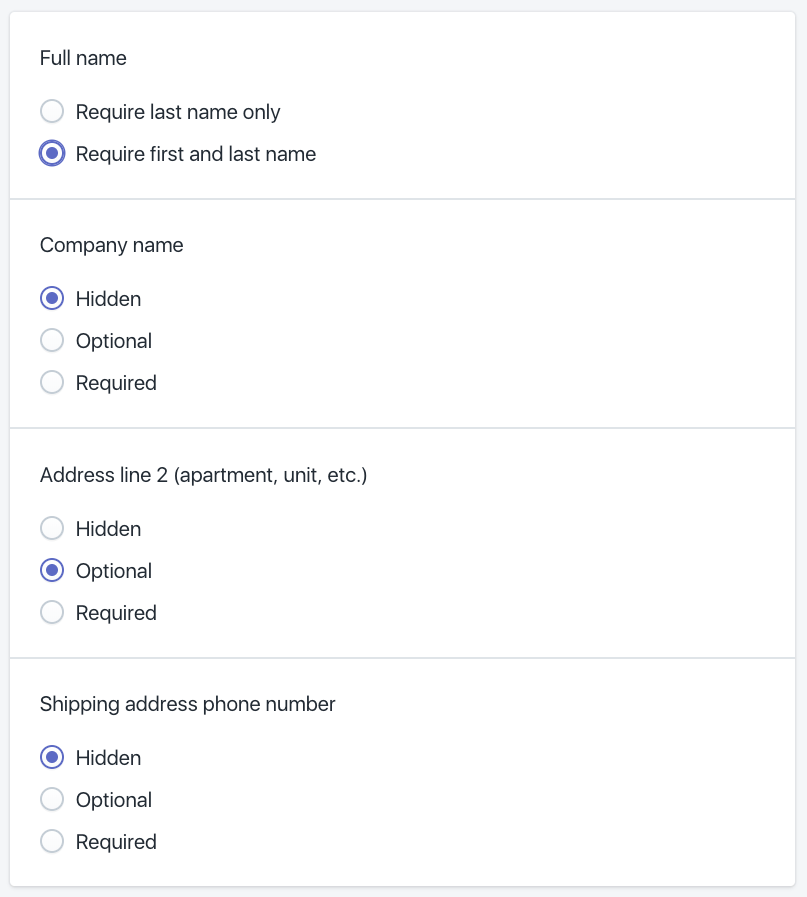Click the selected 'Hidden' radio under phone number
807x897 pixels.
pos(52,757)
